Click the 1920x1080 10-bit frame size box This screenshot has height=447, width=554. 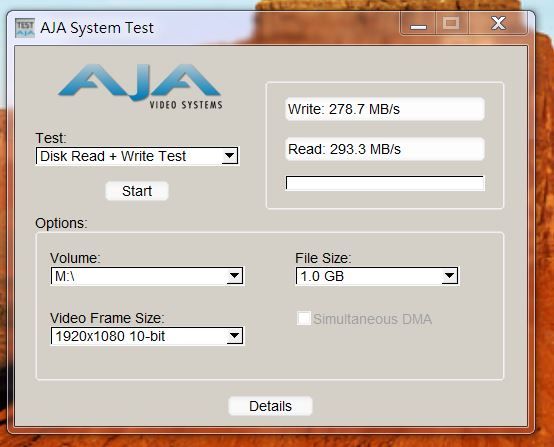tap(147, 336)
